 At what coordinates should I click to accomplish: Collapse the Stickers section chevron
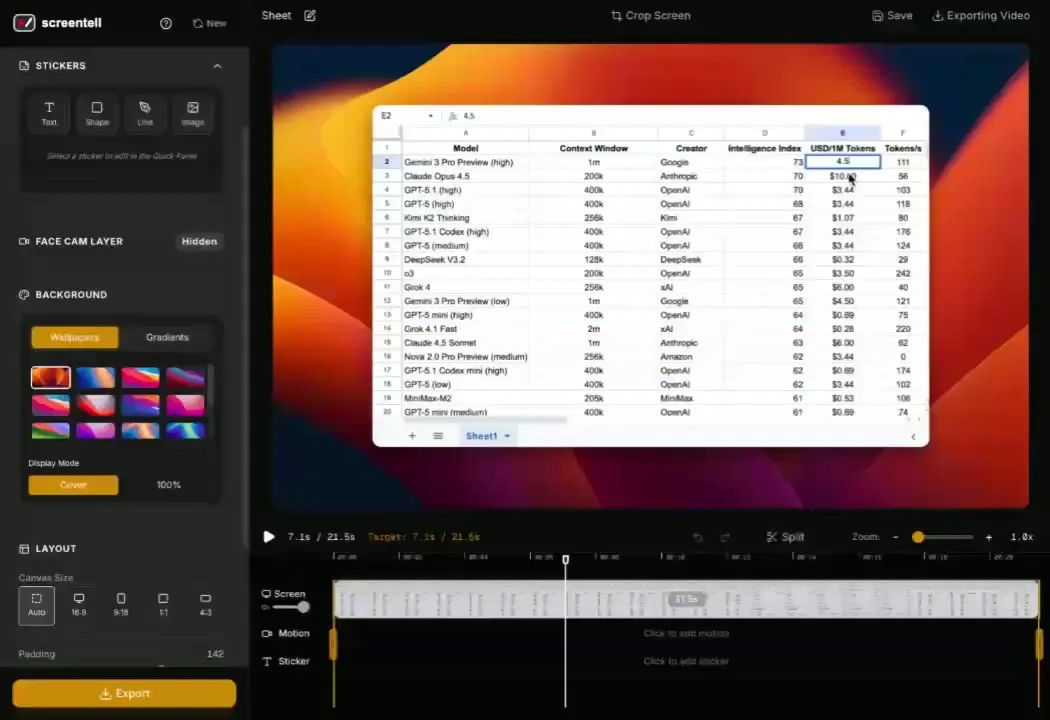[x=217, y=66]
